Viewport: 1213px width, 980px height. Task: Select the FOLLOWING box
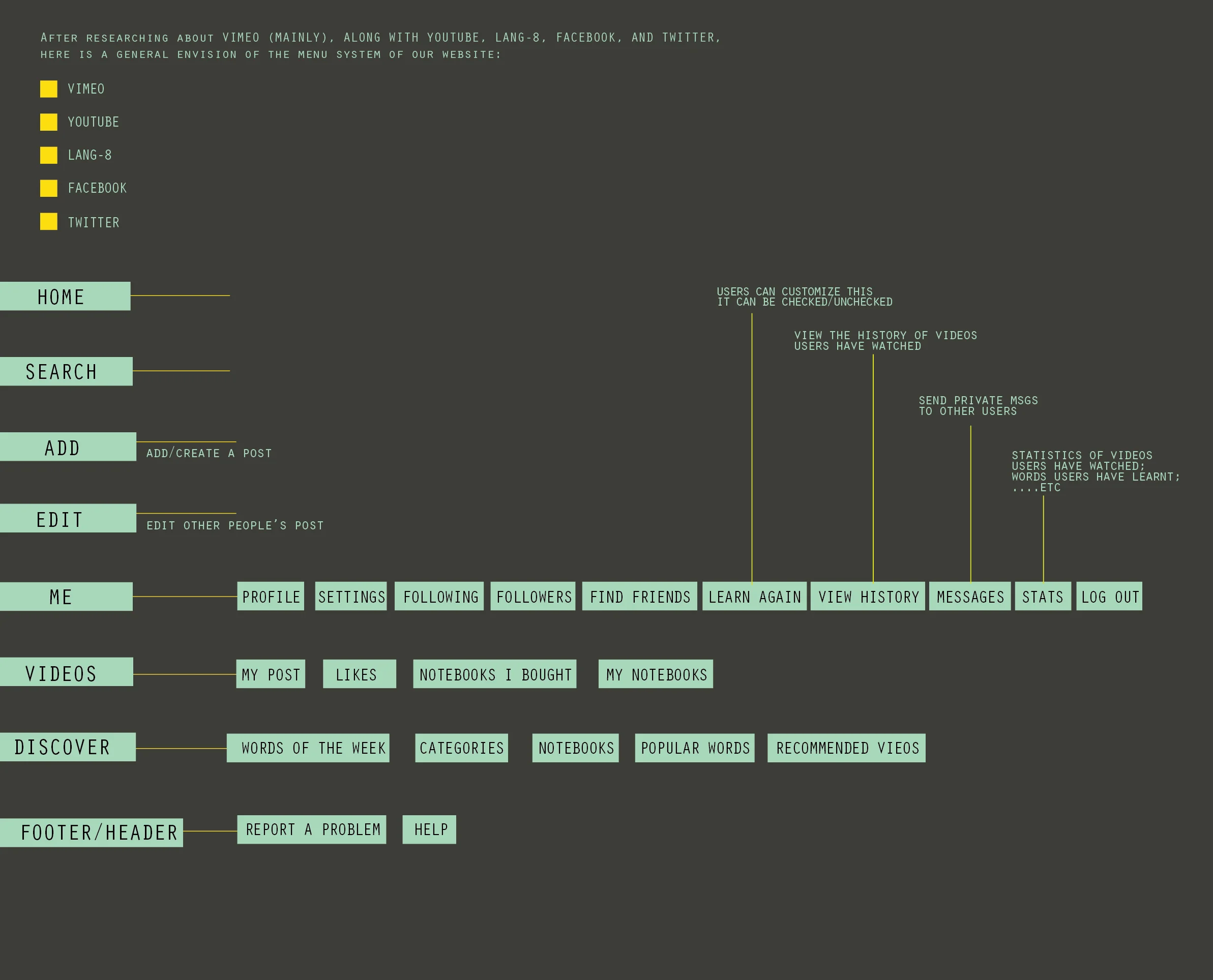pos(439,596)
